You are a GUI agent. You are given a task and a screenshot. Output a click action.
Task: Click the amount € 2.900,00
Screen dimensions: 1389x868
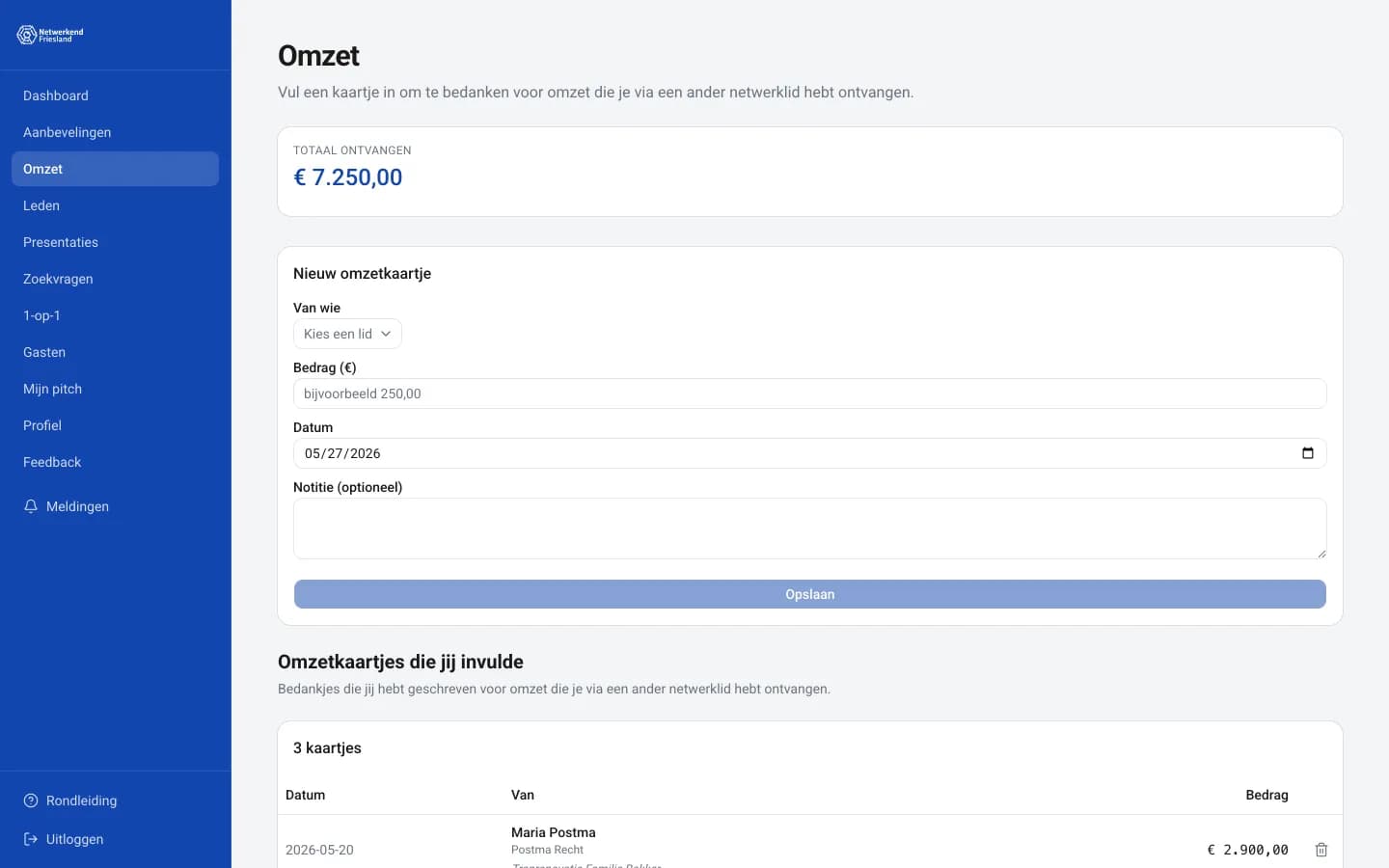1248,850
